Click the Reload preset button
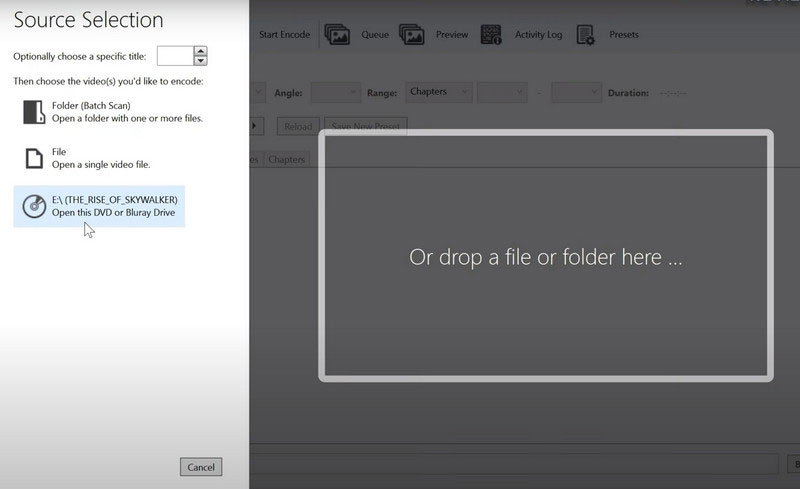This screenshot has width=800, height=489. coord(298,126)
